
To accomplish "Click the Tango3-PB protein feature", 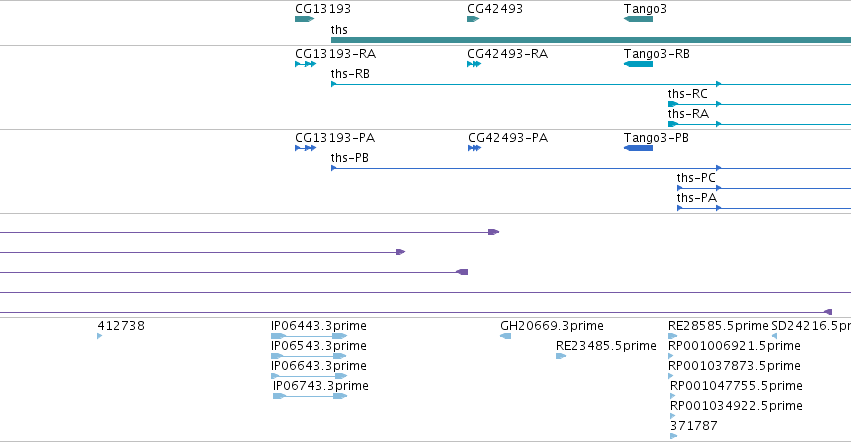I will pyautogui.click(x=638, y=148).
